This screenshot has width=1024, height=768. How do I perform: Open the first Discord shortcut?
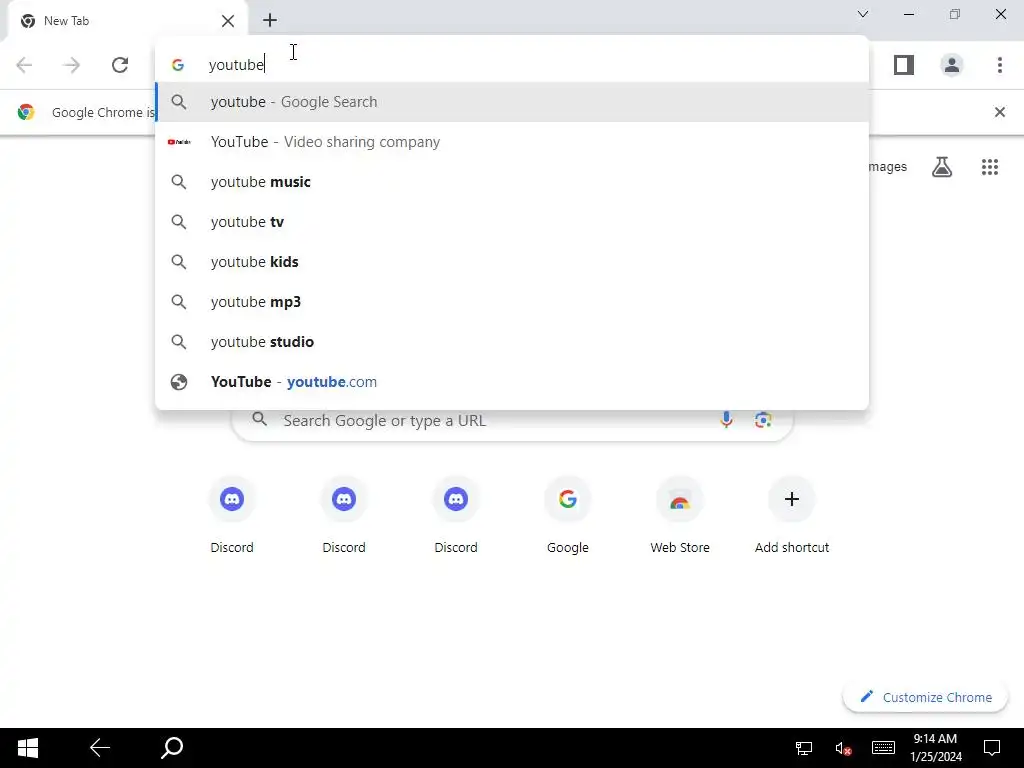[x=232, y=516]
